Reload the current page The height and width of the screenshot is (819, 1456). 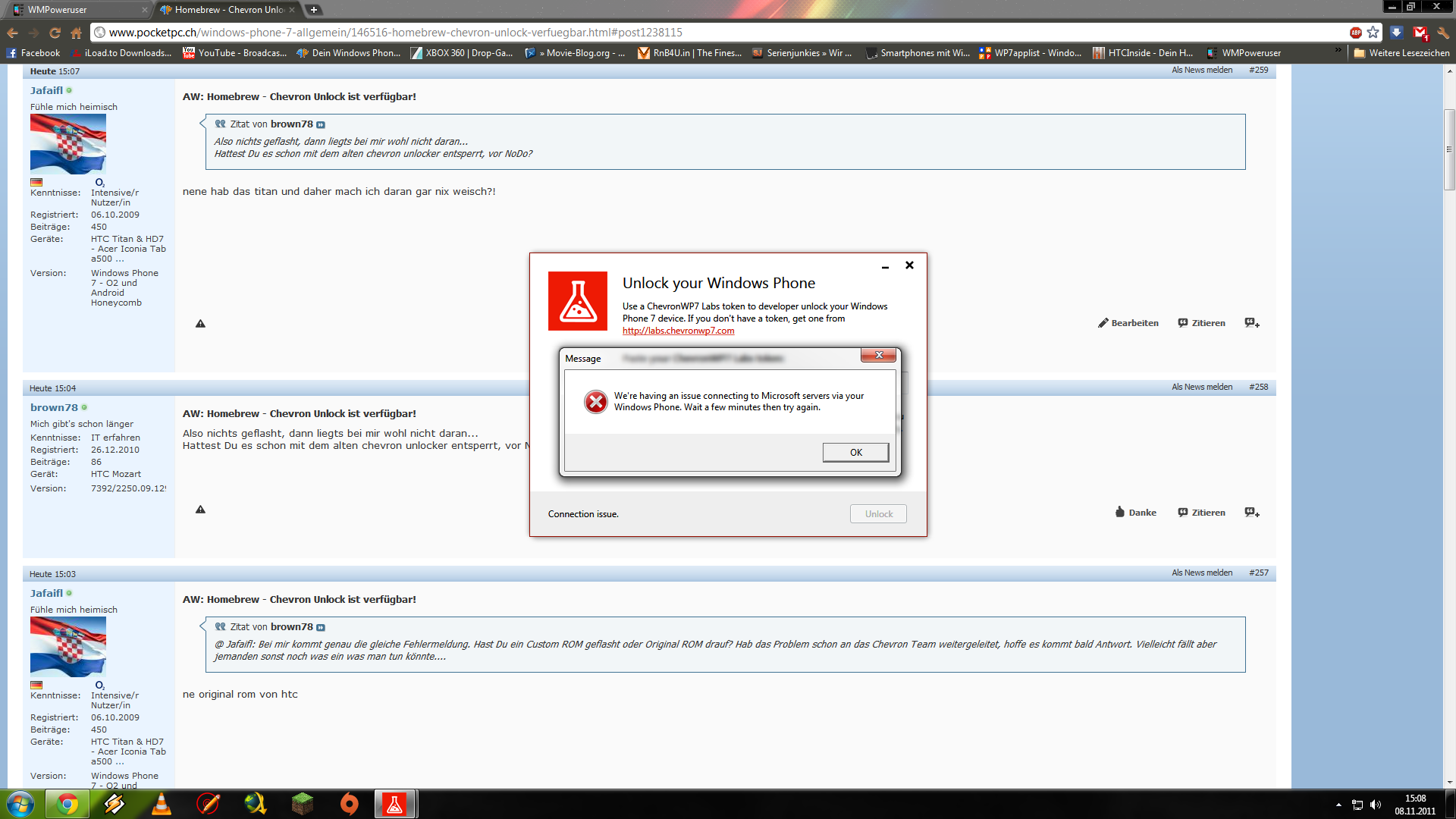[x=55, y=33]
